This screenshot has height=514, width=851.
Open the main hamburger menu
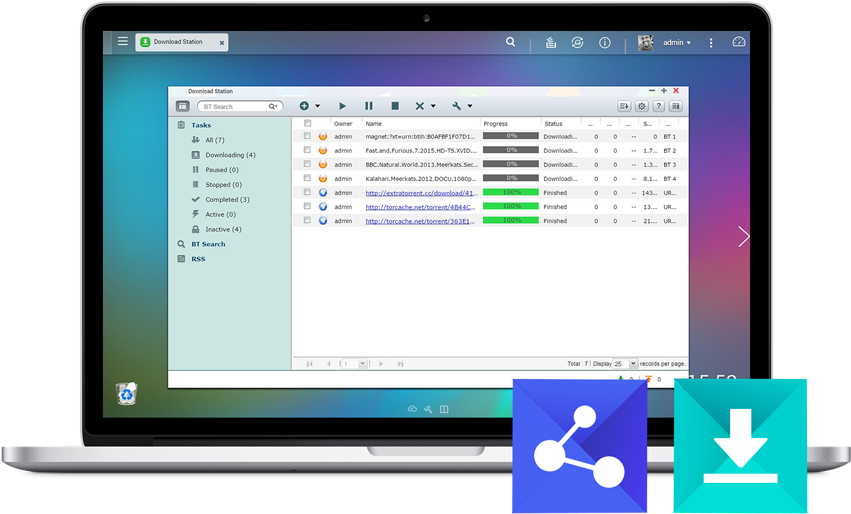(122, 42)
